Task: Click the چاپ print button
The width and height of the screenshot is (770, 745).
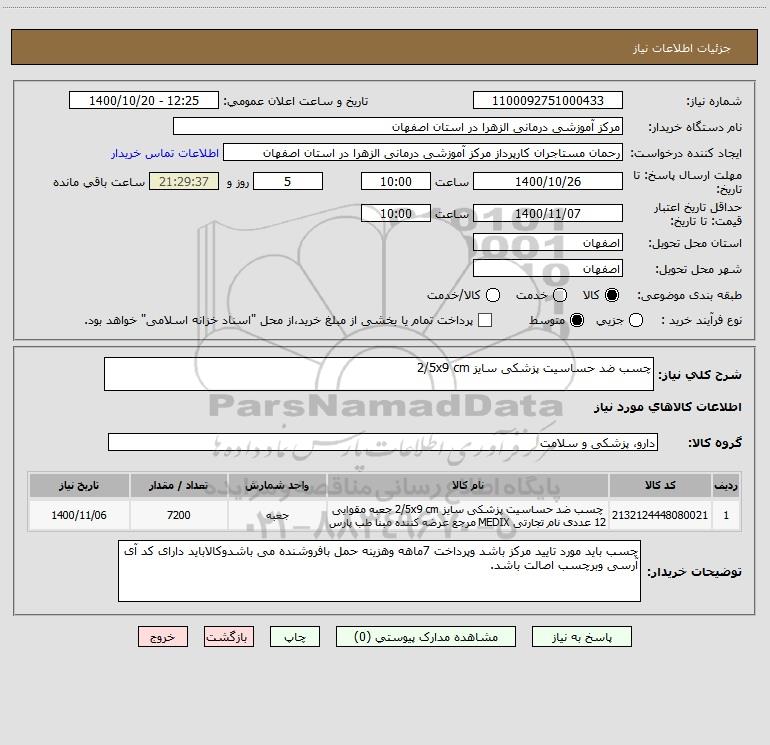Action: 295,637
